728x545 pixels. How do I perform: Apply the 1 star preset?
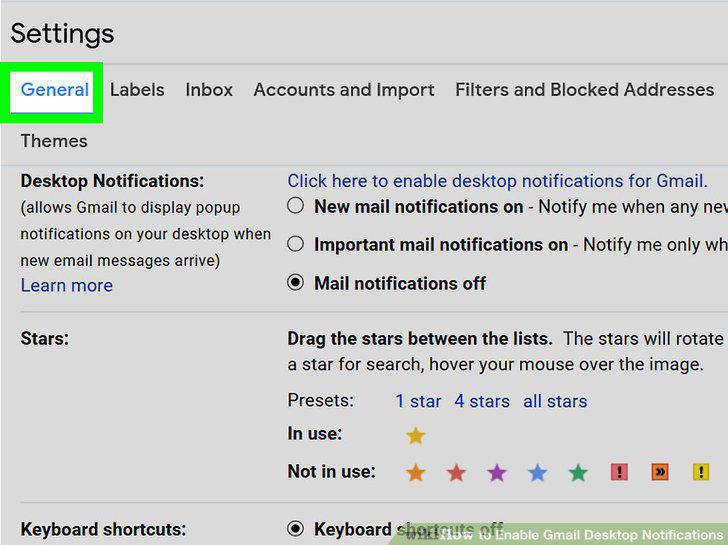pos(418,401)
